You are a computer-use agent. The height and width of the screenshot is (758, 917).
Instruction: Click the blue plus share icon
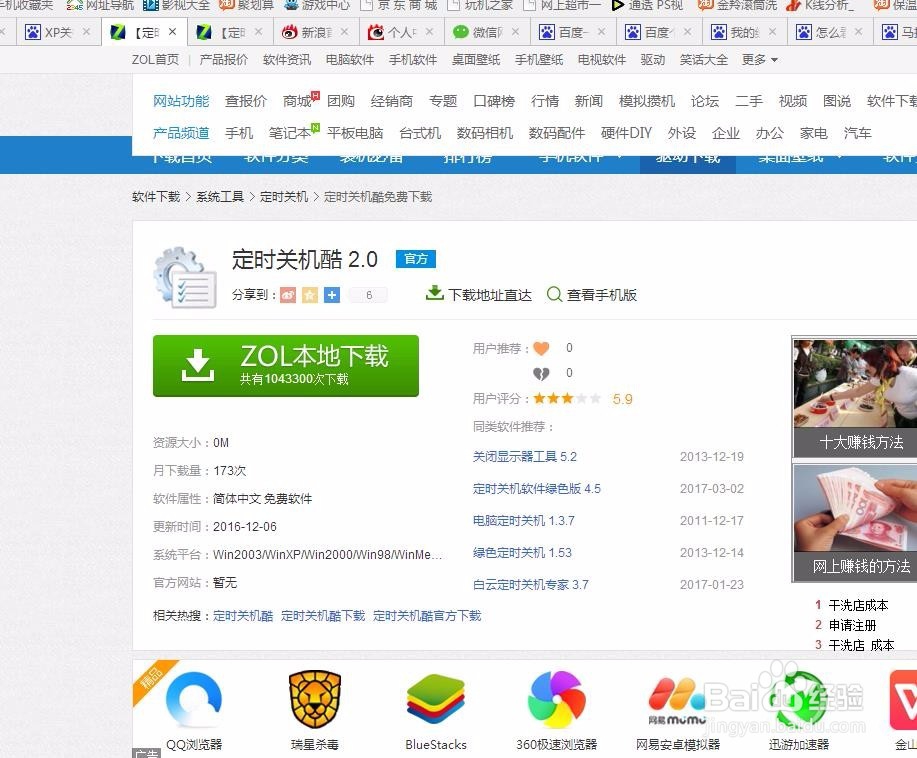coord(332,295)
